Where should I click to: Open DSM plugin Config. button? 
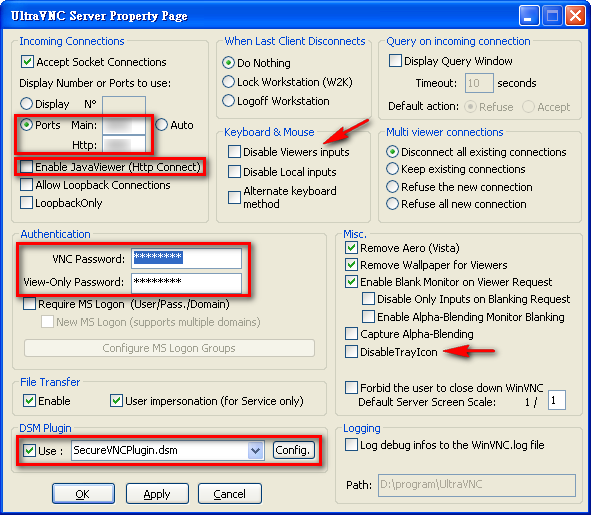(293, 450)
